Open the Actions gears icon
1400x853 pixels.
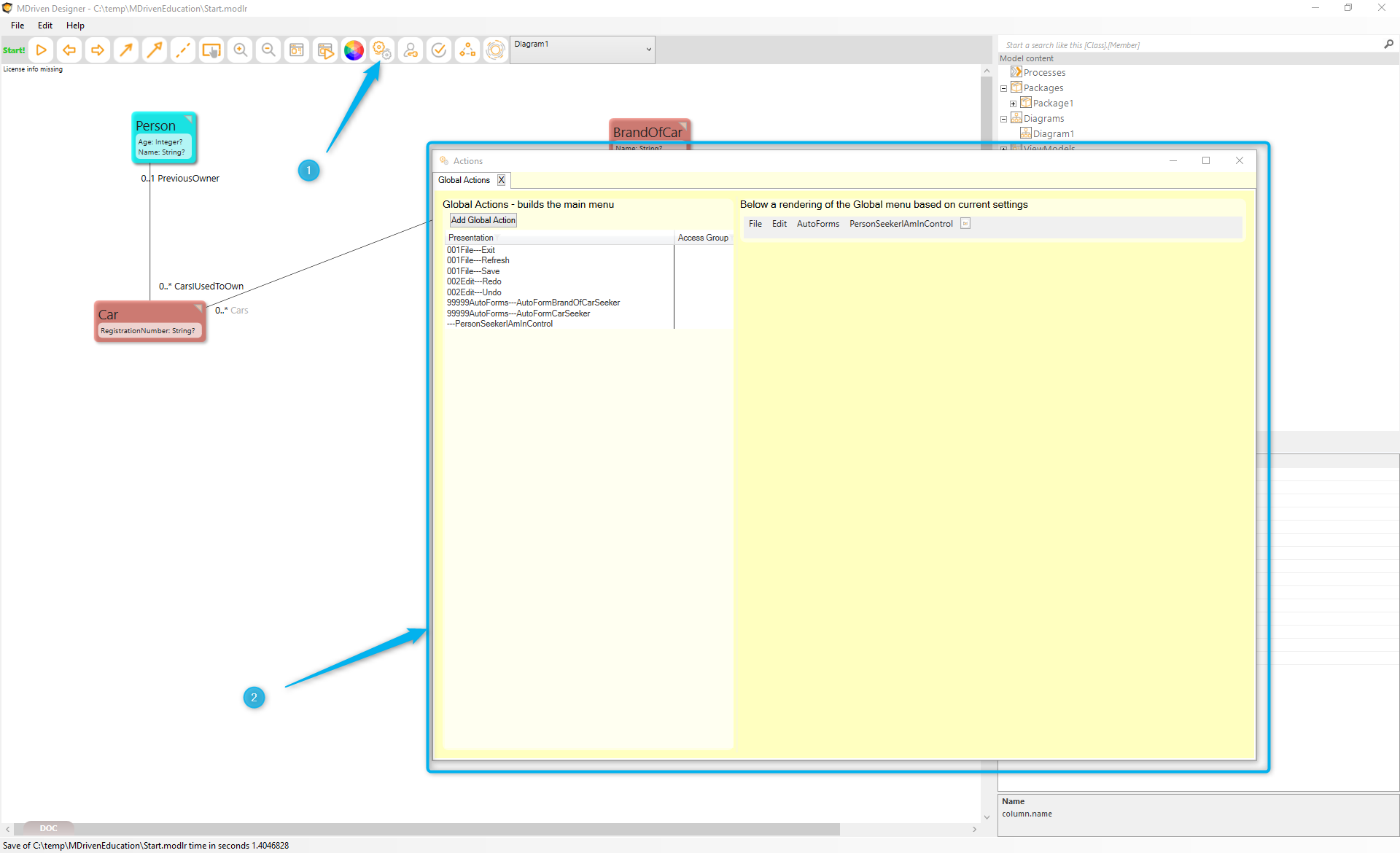[x=382, y=50]
